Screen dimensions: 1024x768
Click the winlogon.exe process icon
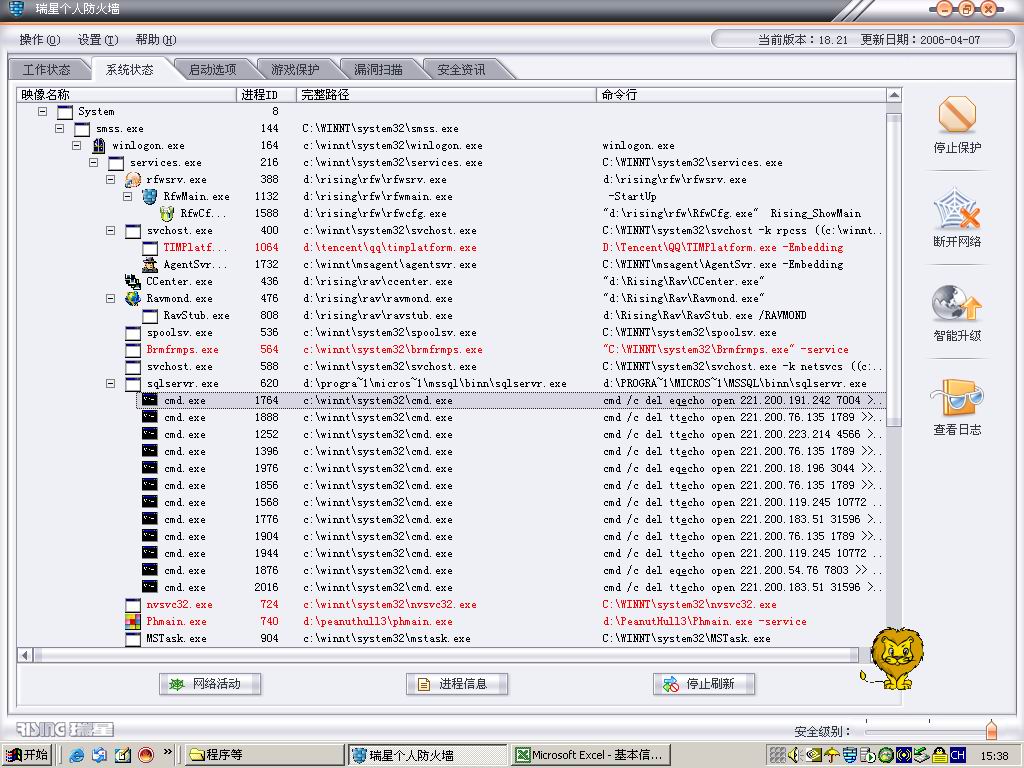coord(99,146)
